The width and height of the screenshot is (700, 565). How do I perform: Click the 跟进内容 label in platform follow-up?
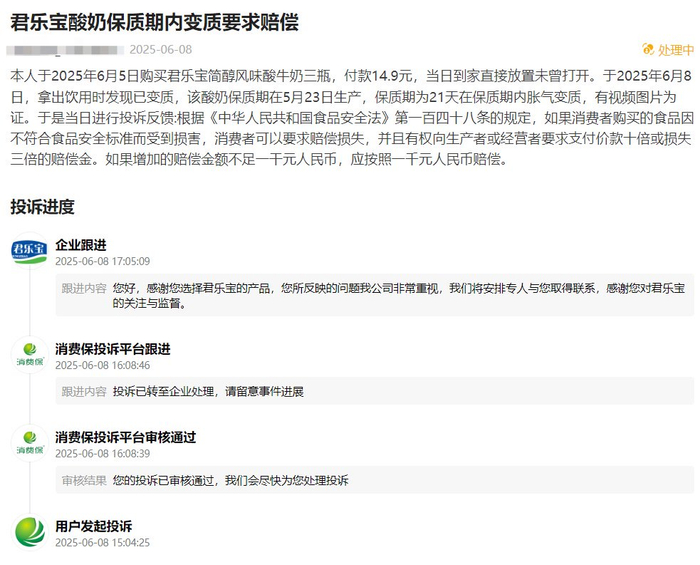[84, 391]
